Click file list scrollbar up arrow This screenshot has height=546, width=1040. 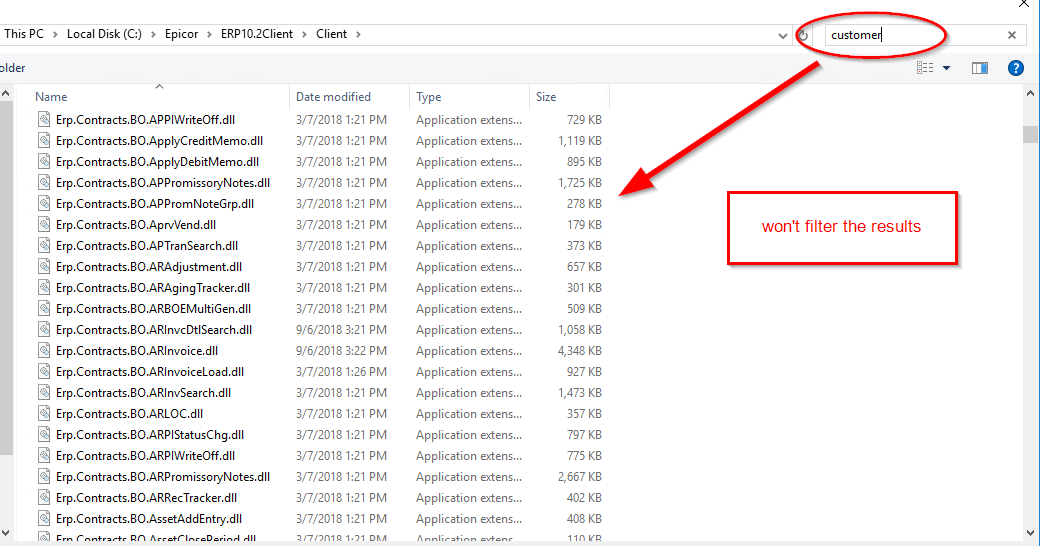pyautogui.click(x=1030, y=94)
